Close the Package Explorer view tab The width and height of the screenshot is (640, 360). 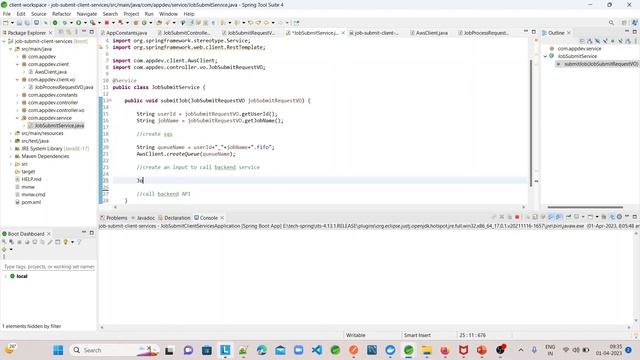[x=51, y=33]
